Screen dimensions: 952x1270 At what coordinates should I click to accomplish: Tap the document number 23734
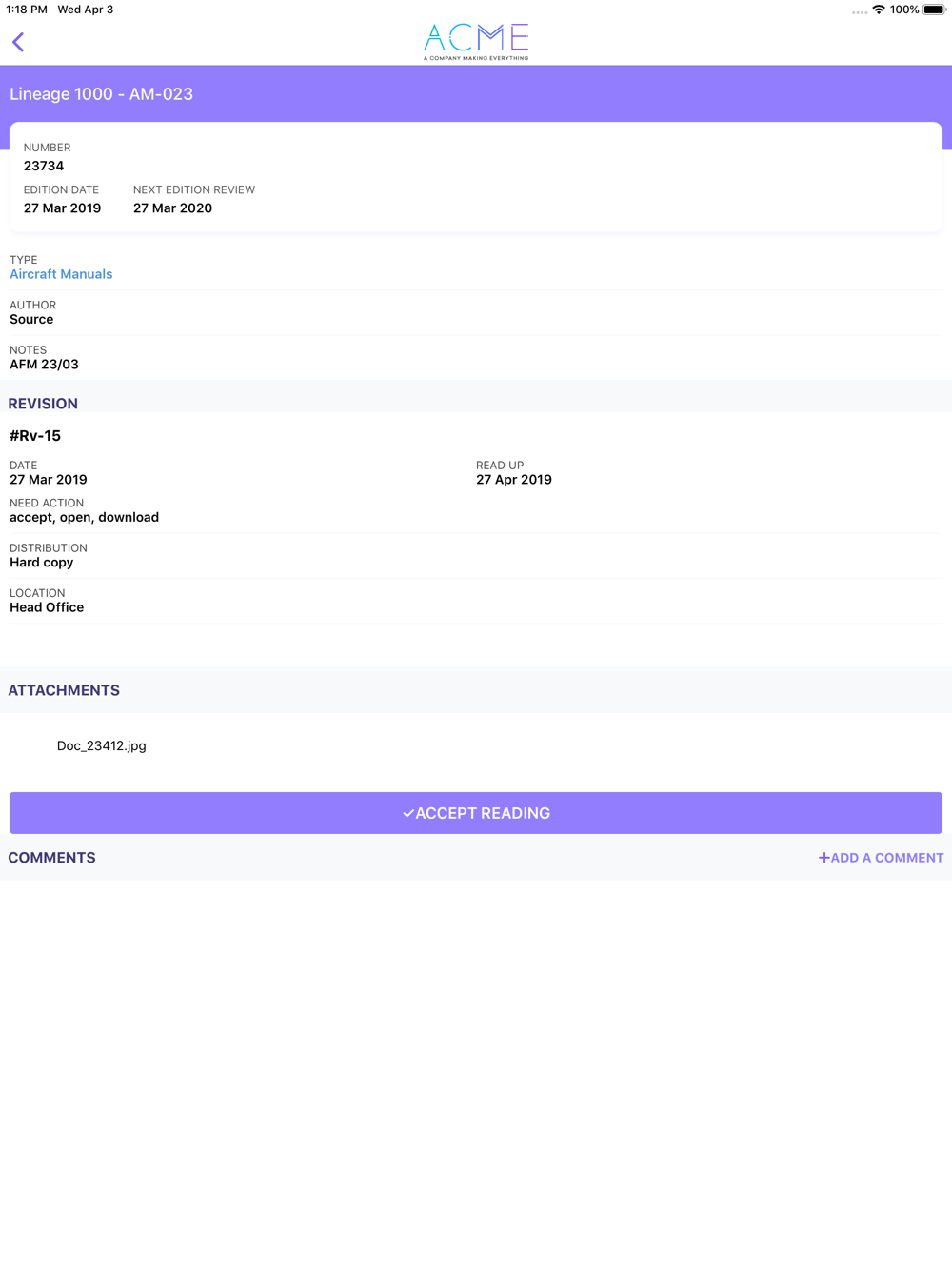coord(44,166)
